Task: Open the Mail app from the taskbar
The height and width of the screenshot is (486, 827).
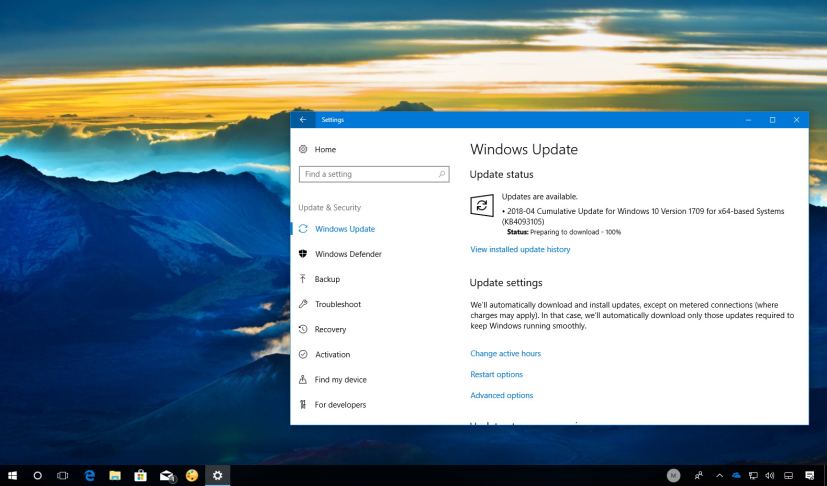Action: pos(167,475)
